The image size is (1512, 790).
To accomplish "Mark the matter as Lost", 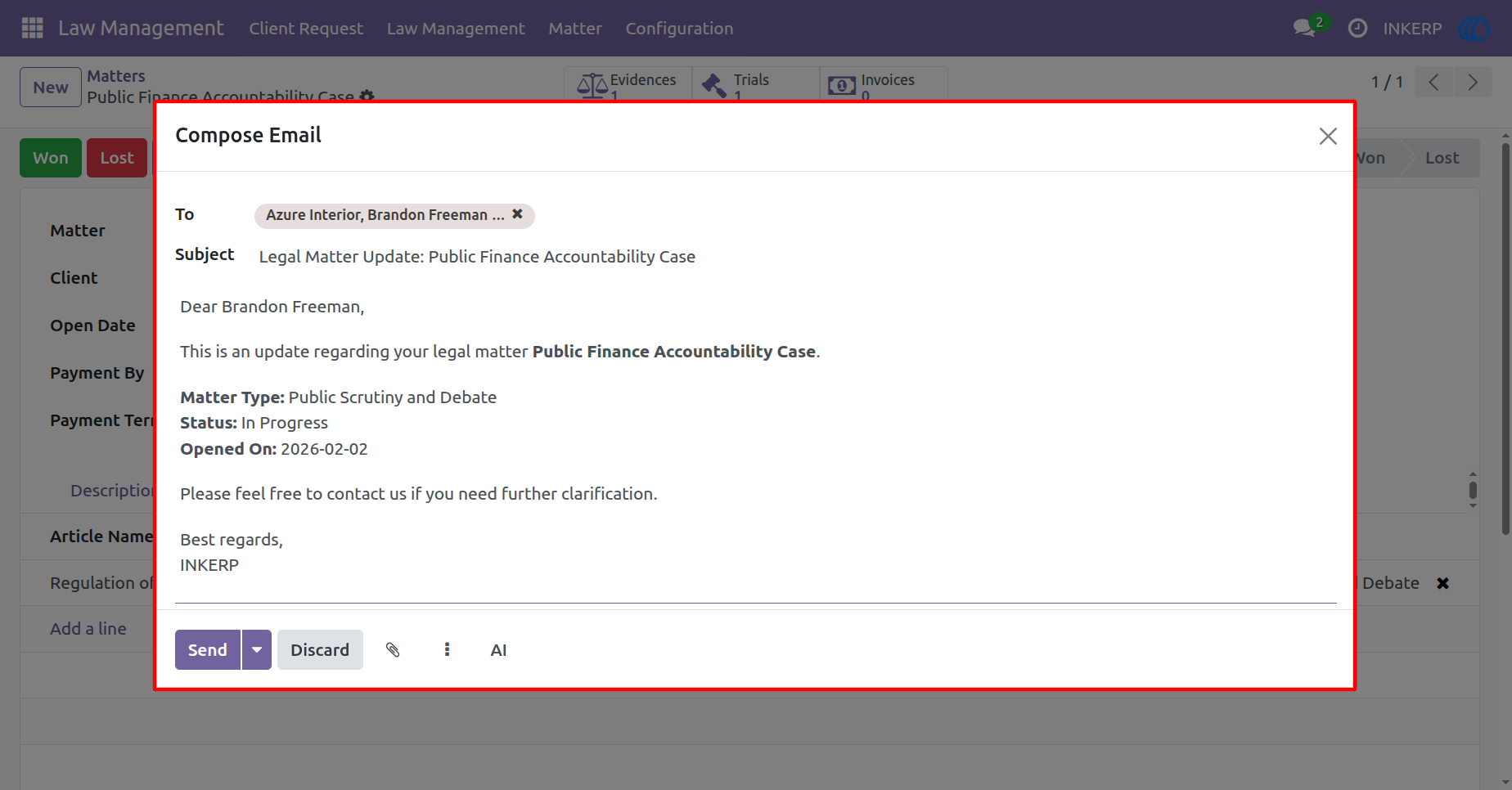I will [117, 158].
